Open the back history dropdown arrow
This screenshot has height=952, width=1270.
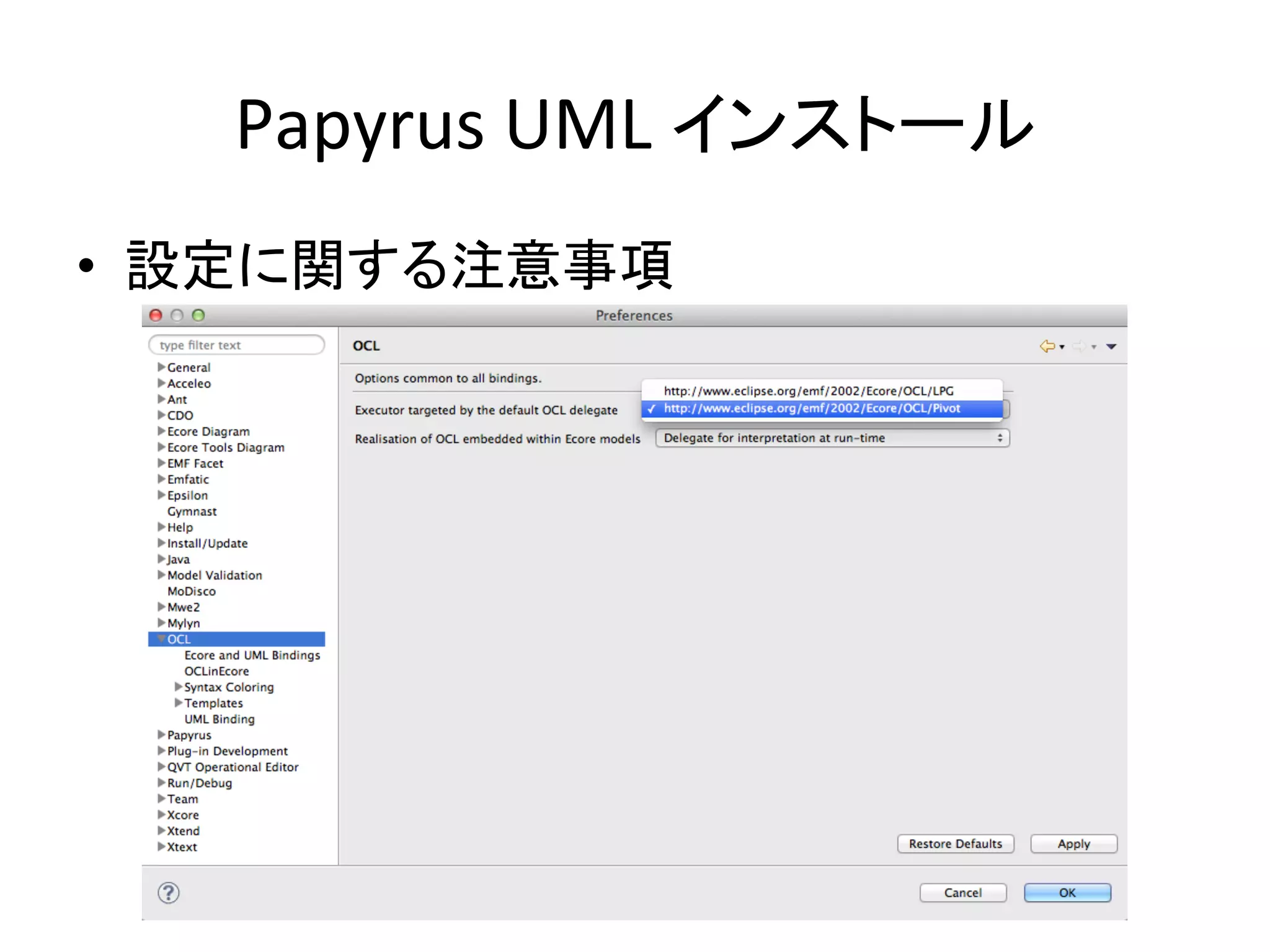pyautogui.click(x=1062, y=347)
